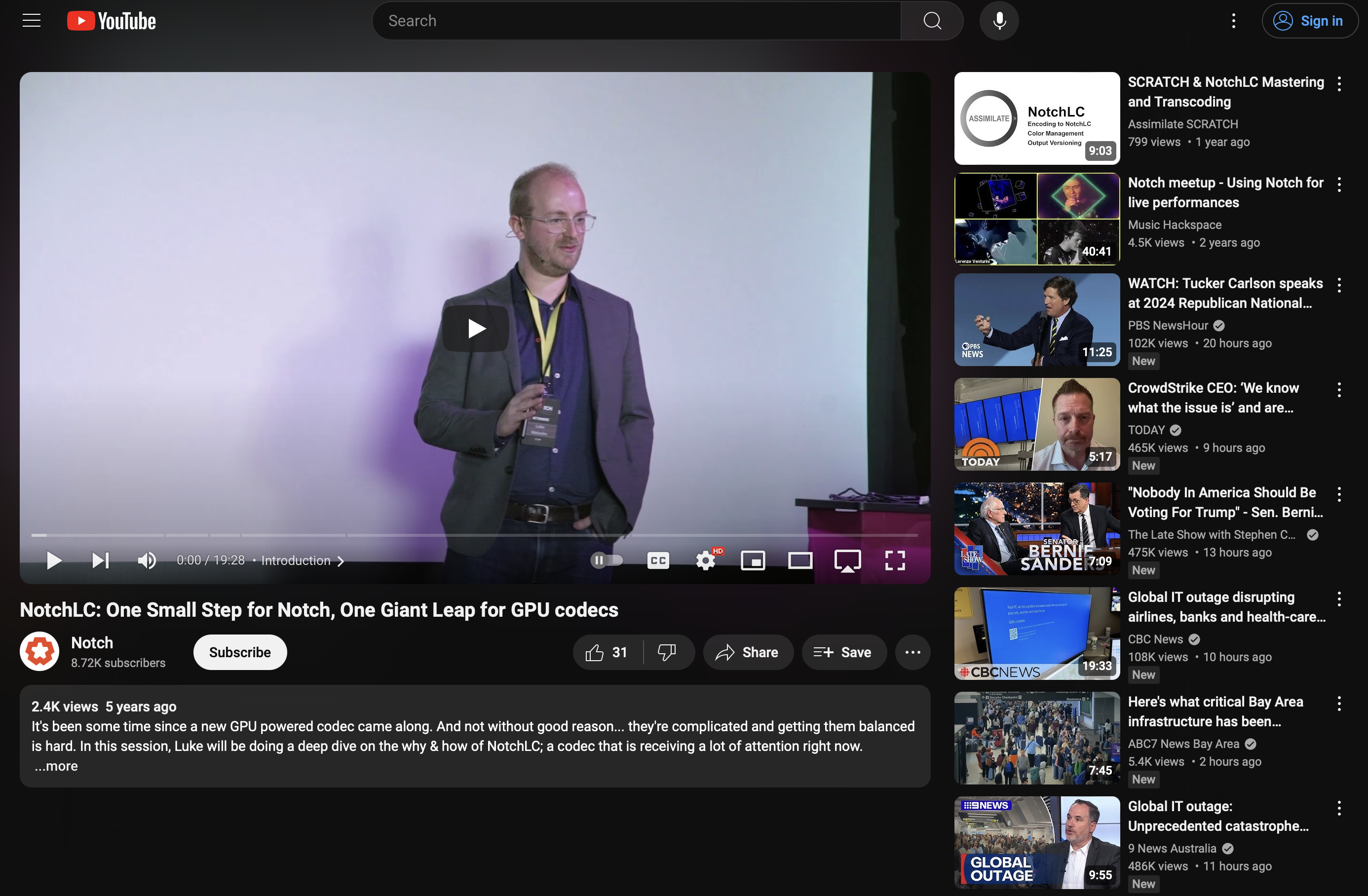
Task: Open options for SCRATCH & NotchLC video
Action: (x=1339, y=84)
